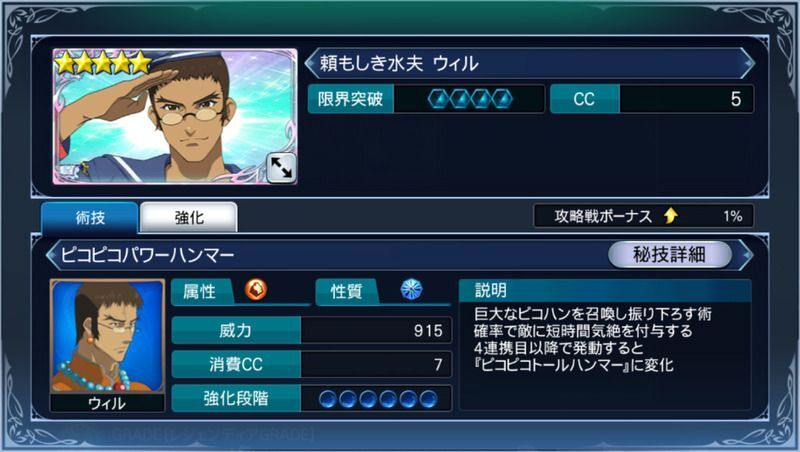The width and height of the screenshot is (800, 452).
Task: Click the right arrow beside card name
Action: 747,63
